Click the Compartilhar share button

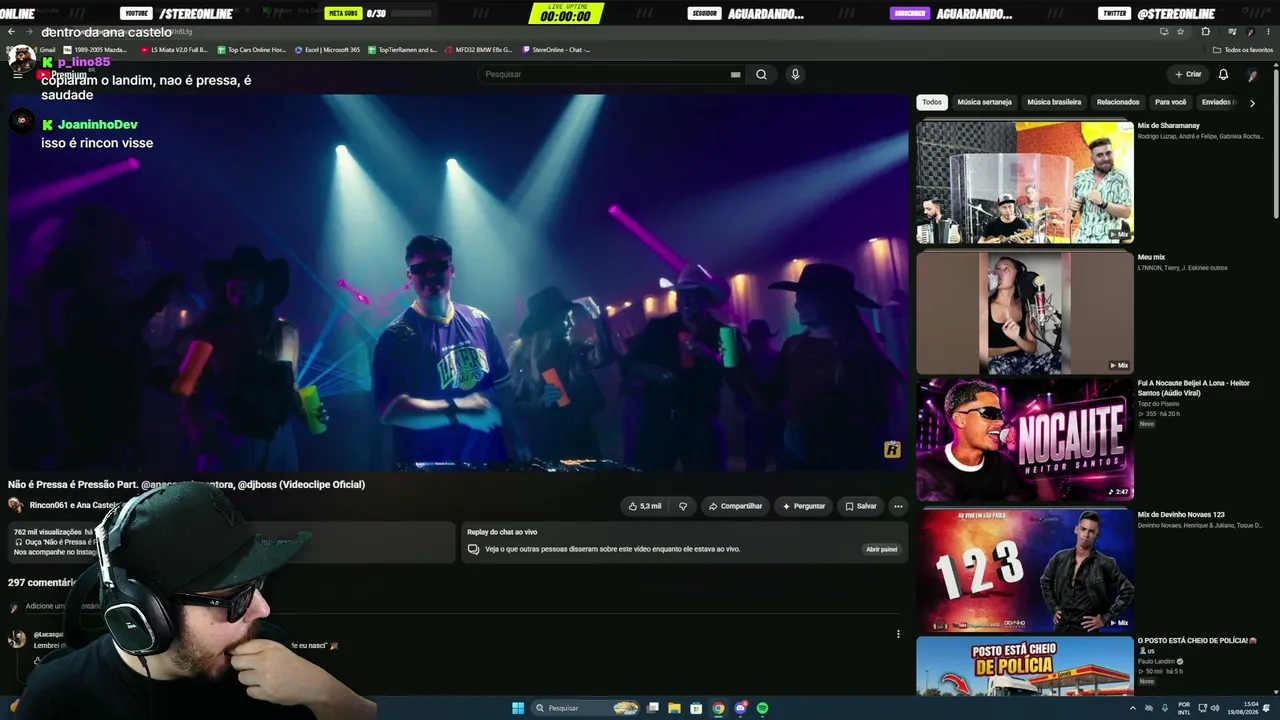click(735, 506)
